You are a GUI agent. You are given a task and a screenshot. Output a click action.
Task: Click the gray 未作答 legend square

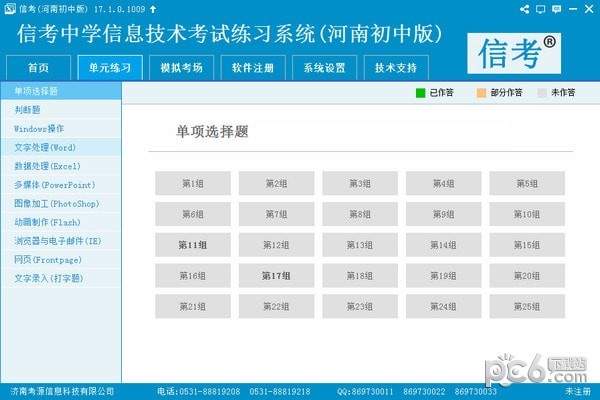coord(543,94)
